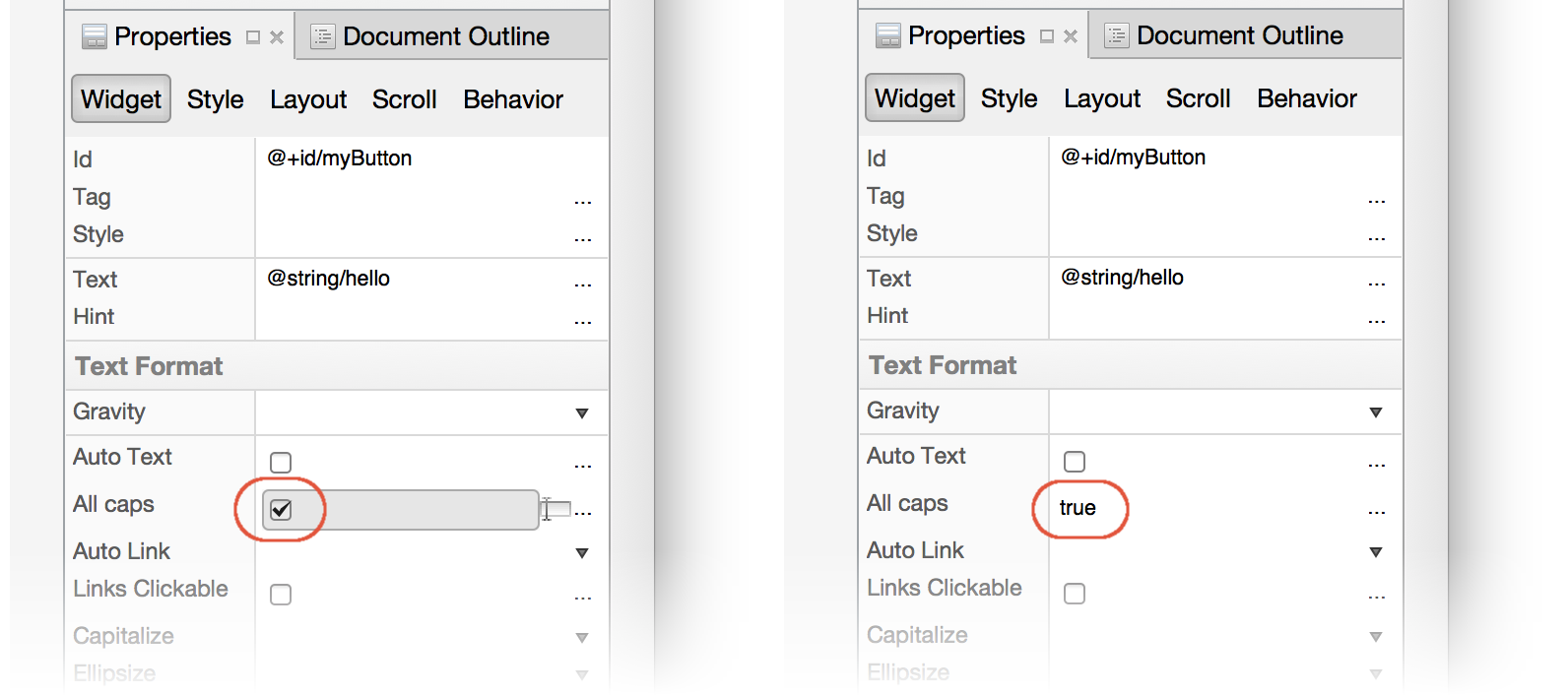
Task: Click Document Outline icon in left panel
Action: (322, 37)
